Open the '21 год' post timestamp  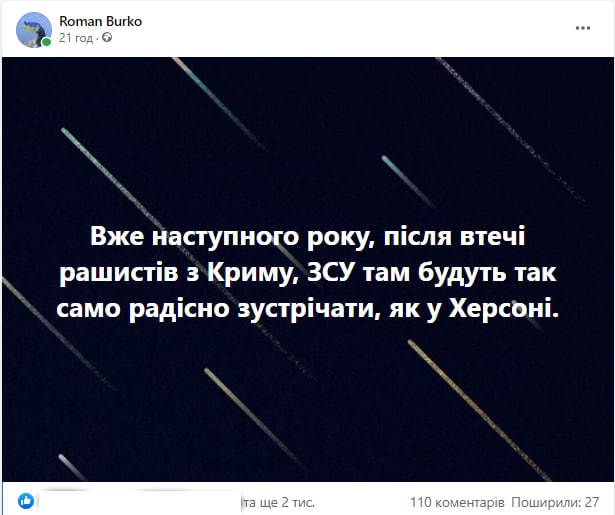point(76,38)
